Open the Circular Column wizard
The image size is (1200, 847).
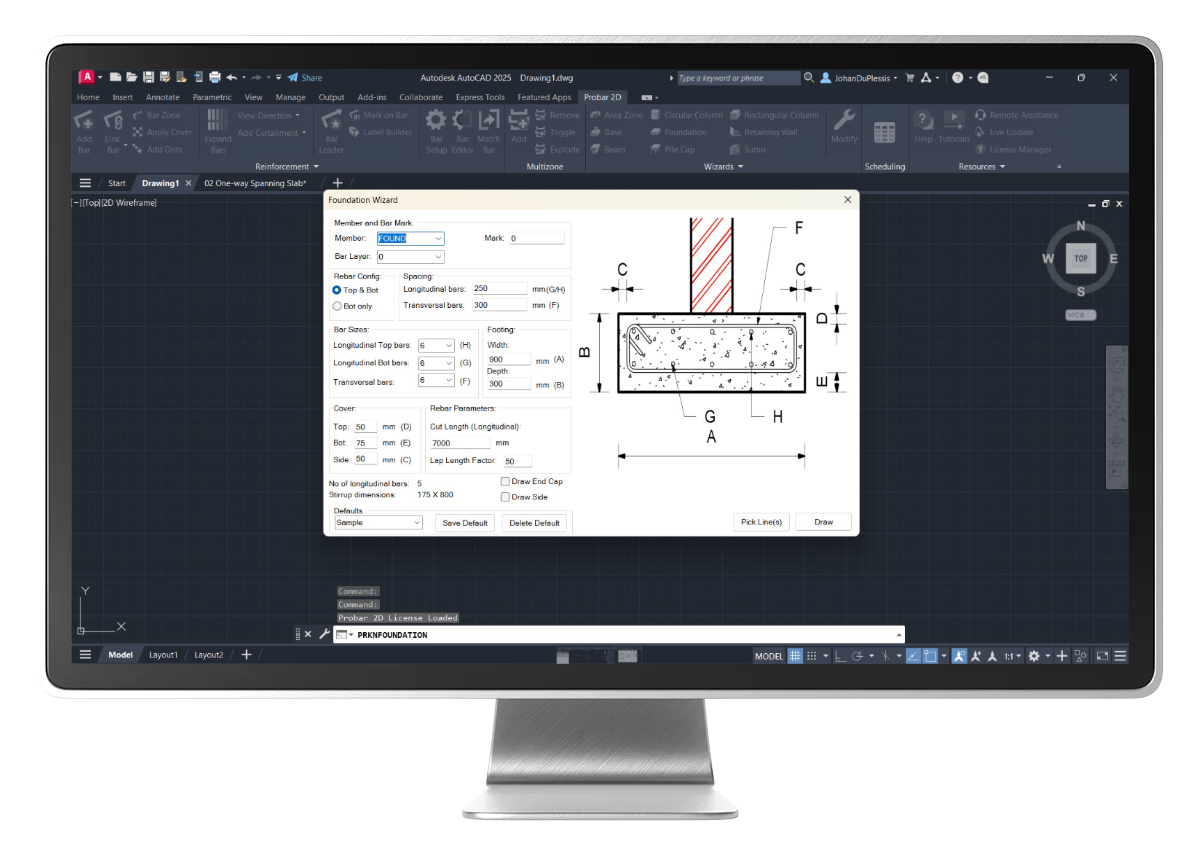[x=686, y=115]
